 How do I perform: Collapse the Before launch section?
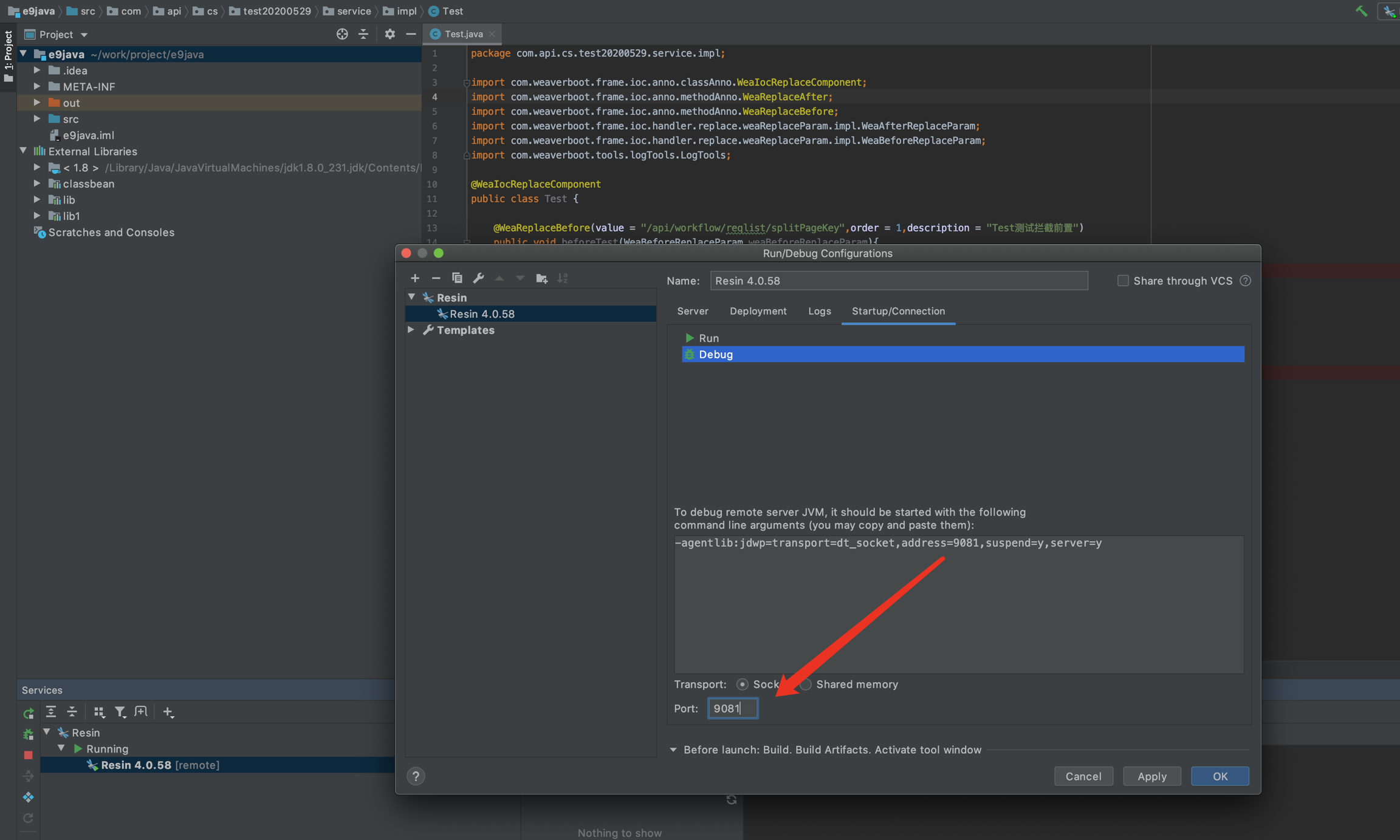point(673,750)
